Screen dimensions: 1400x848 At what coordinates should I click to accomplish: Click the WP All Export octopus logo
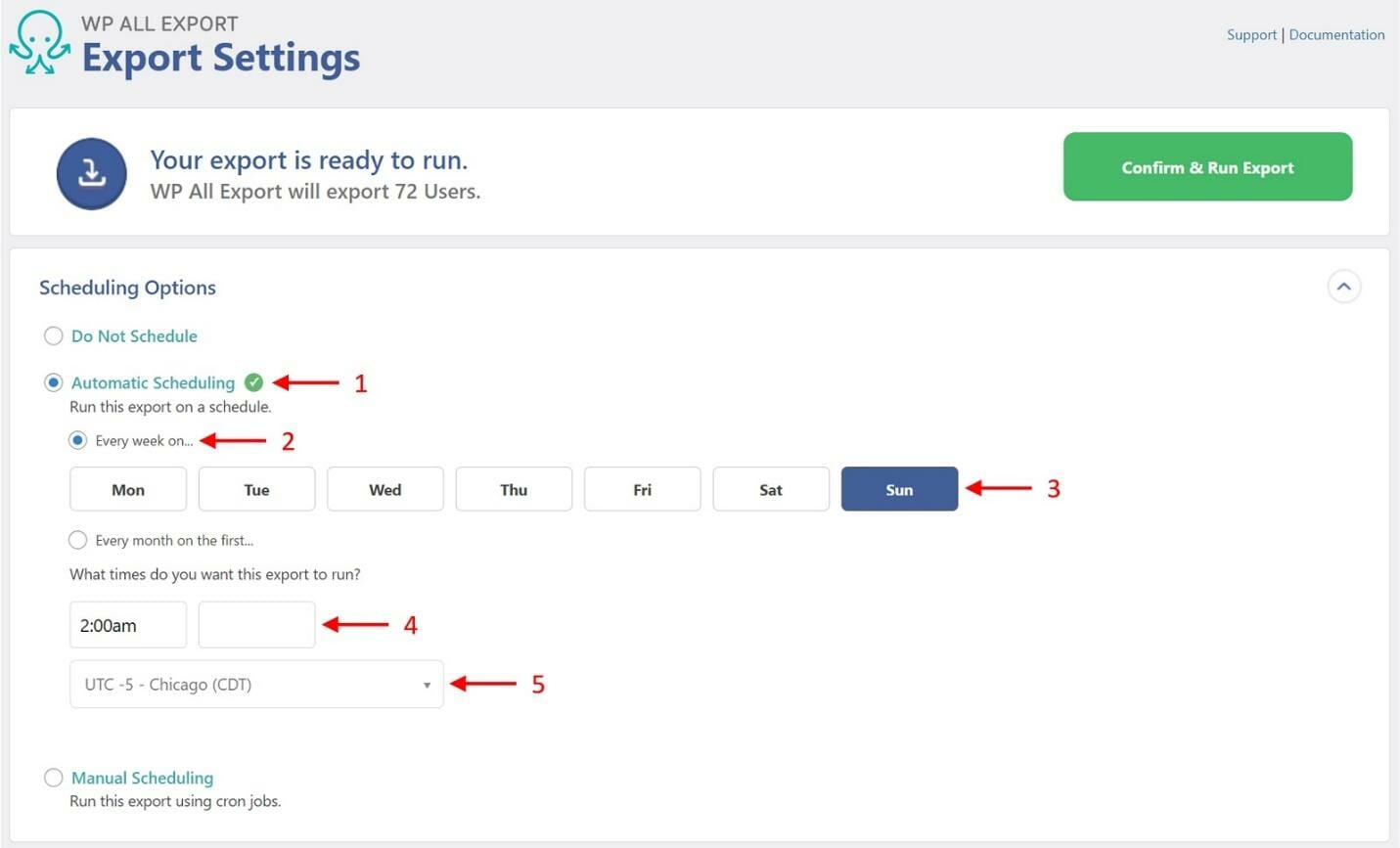pos(39,42)
